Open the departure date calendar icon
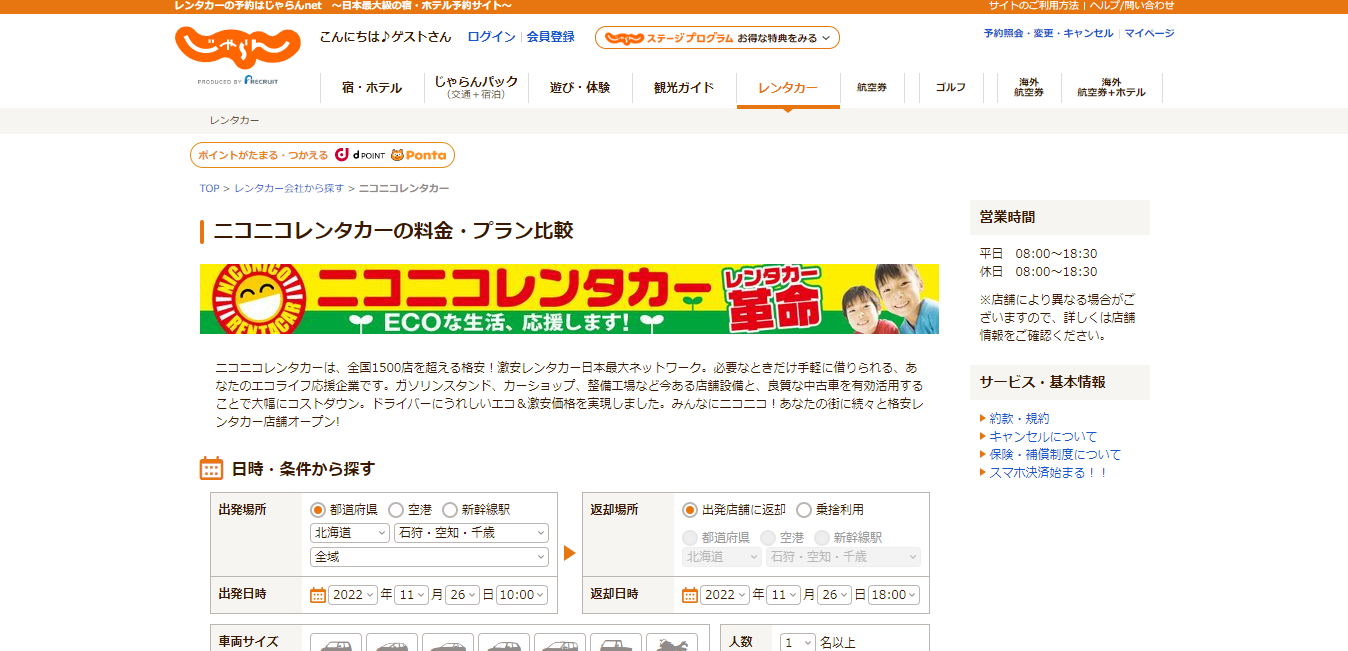1348x651 pixels. click(318, 595)
